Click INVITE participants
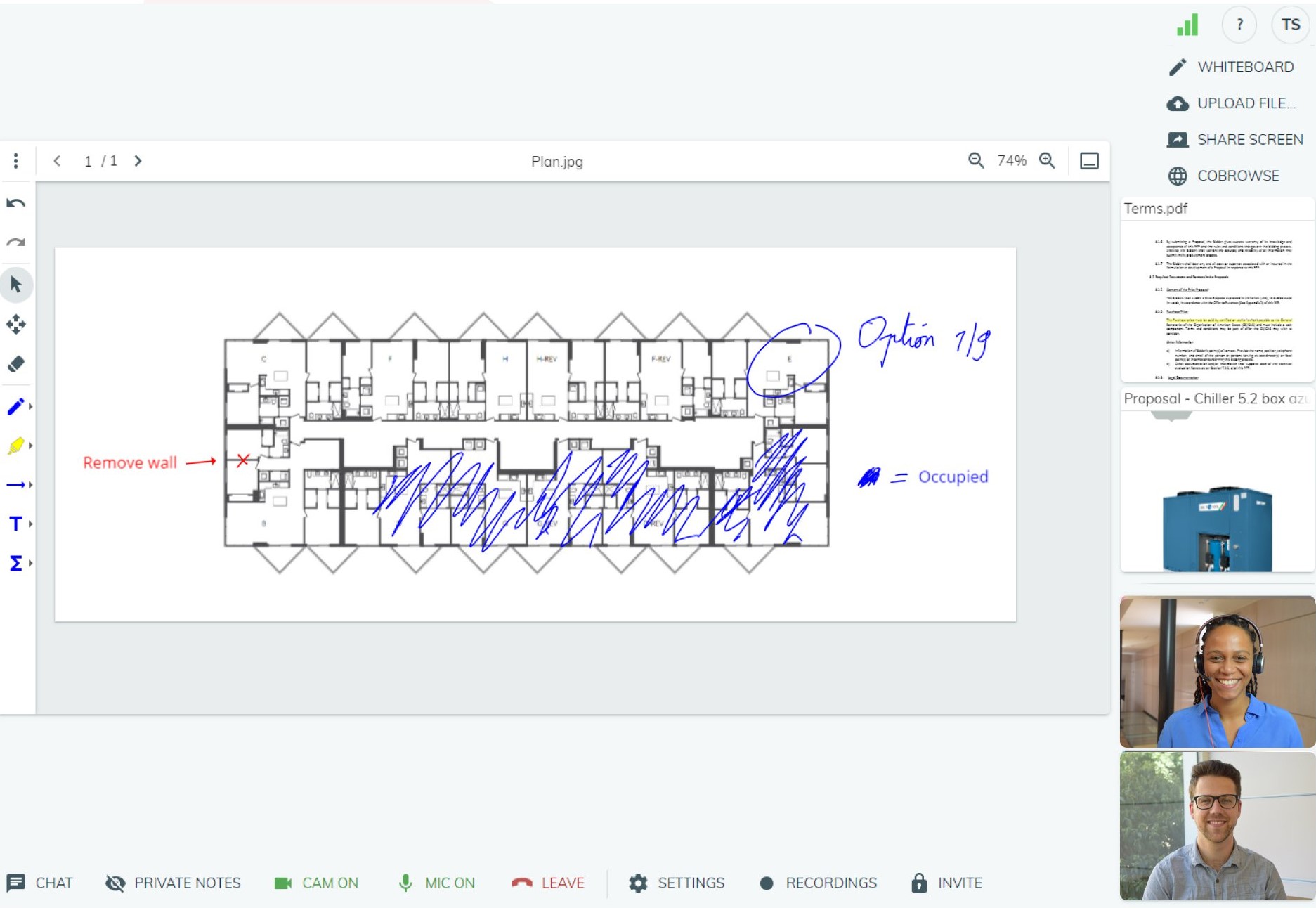Screen dimensions: 1316x908 pos(946,883)
